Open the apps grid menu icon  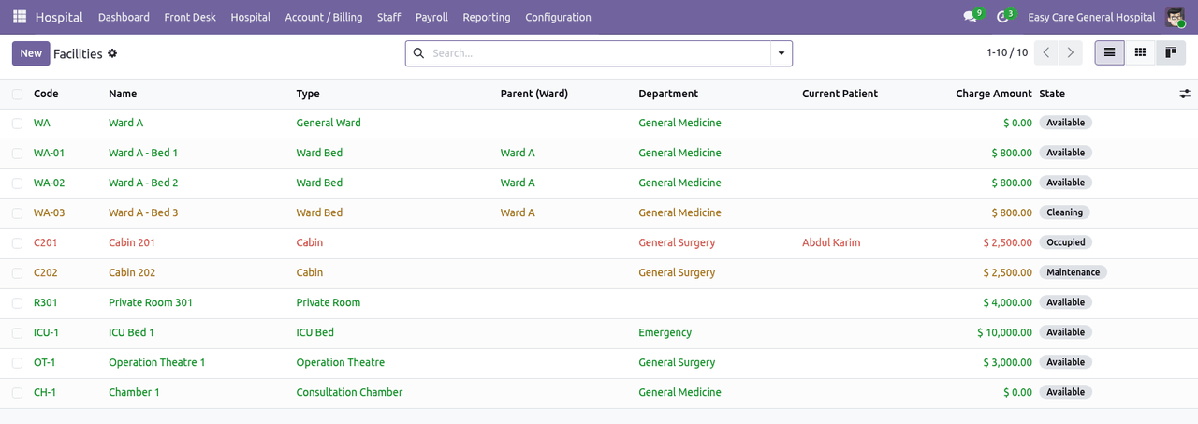[x=19, y=17]
